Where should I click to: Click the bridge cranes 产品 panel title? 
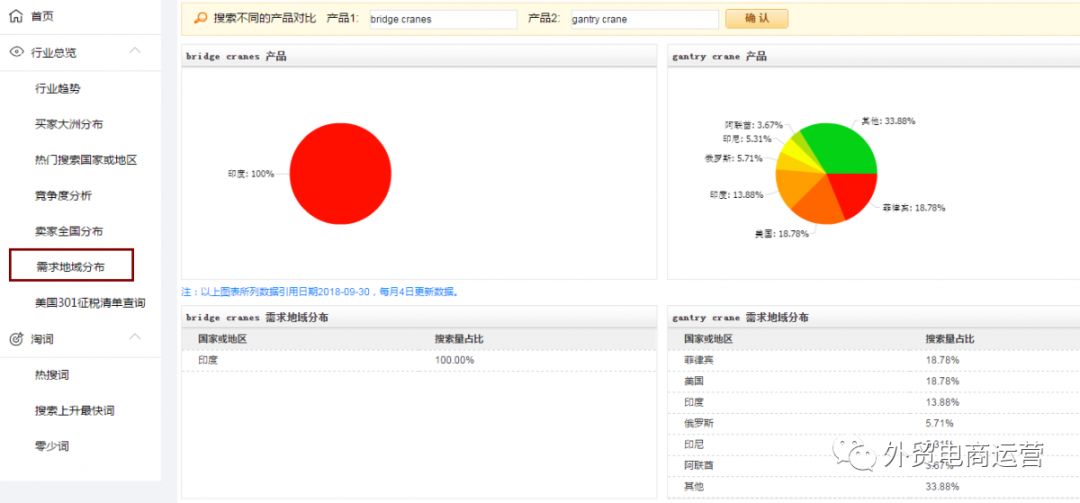[236, 57]
